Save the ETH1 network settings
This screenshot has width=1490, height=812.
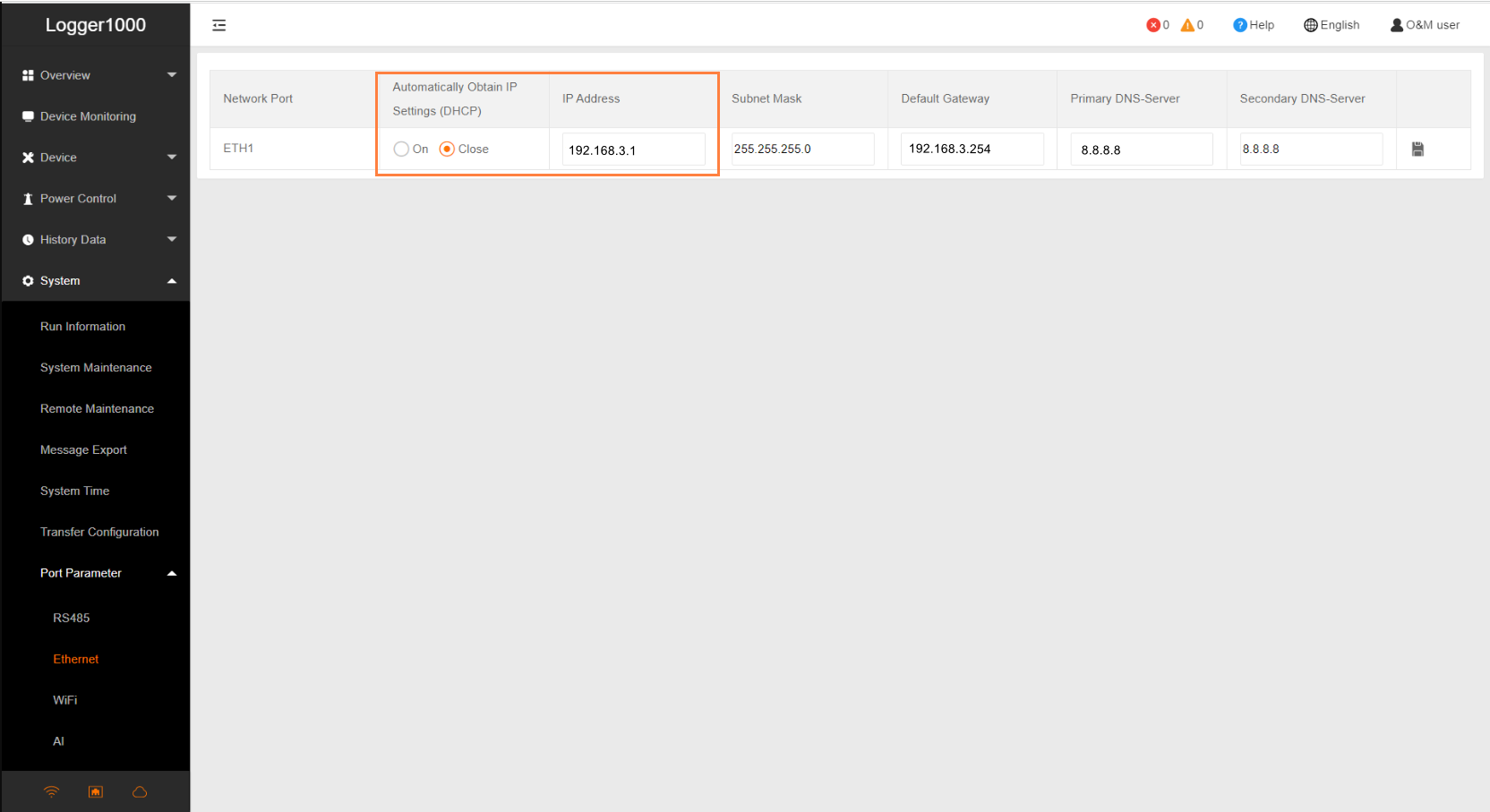[1418, 149]
